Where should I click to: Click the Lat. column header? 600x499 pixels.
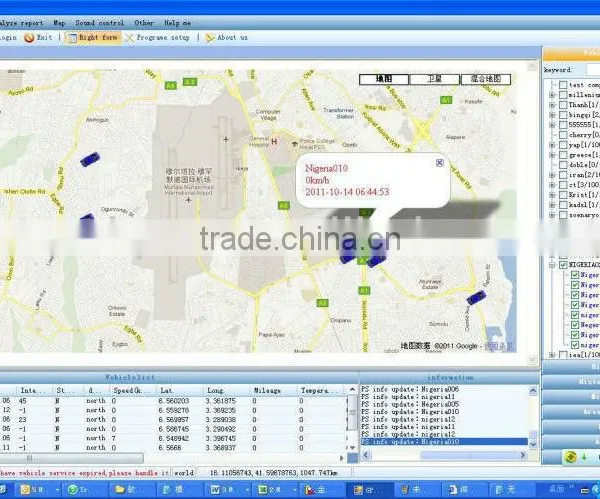[x=179, y=391]
